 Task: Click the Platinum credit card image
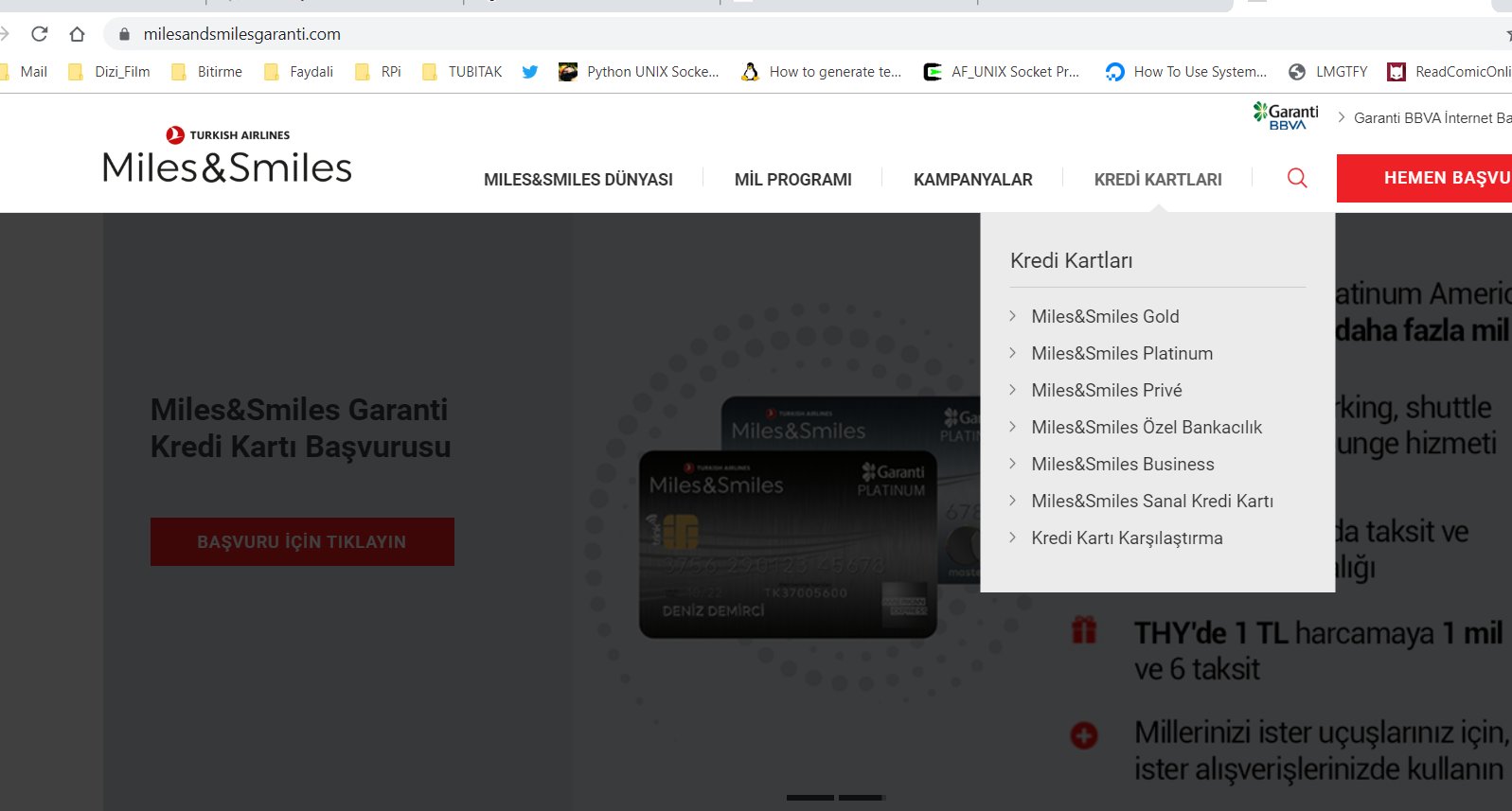point(789,544)
